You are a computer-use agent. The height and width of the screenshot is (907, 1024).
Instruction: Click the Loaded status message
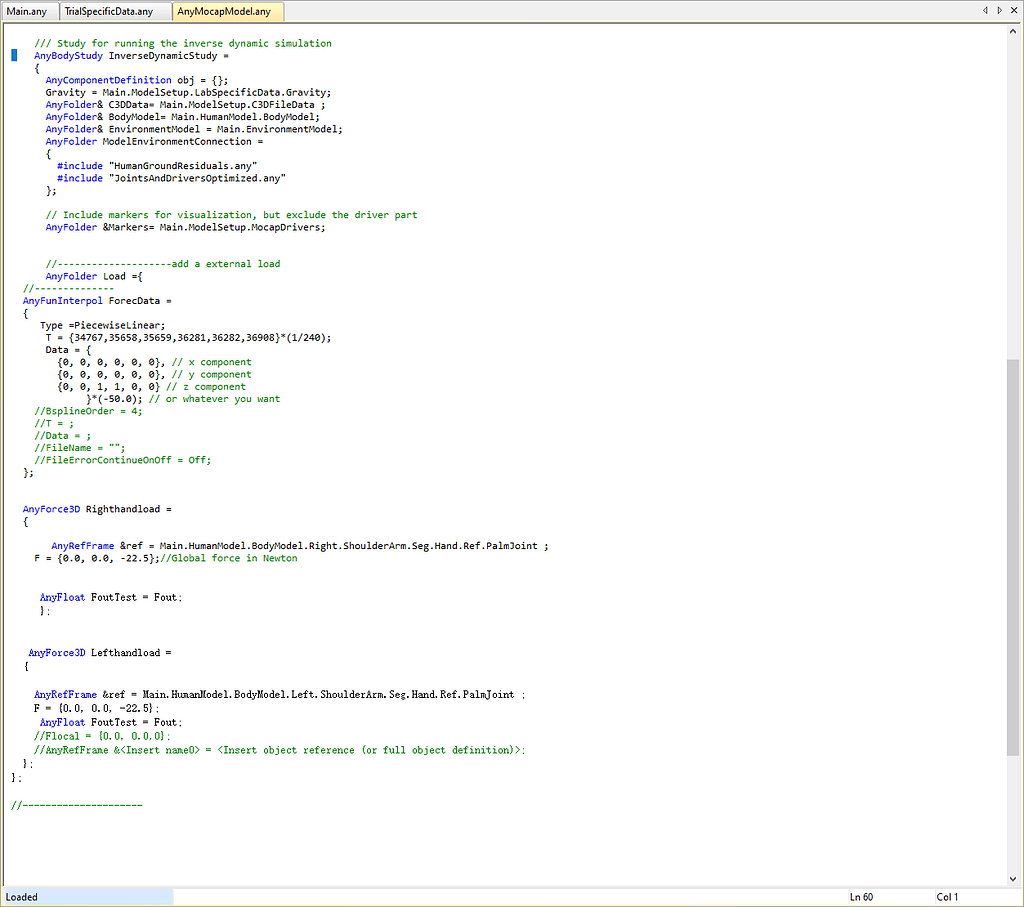click(20, 896)
